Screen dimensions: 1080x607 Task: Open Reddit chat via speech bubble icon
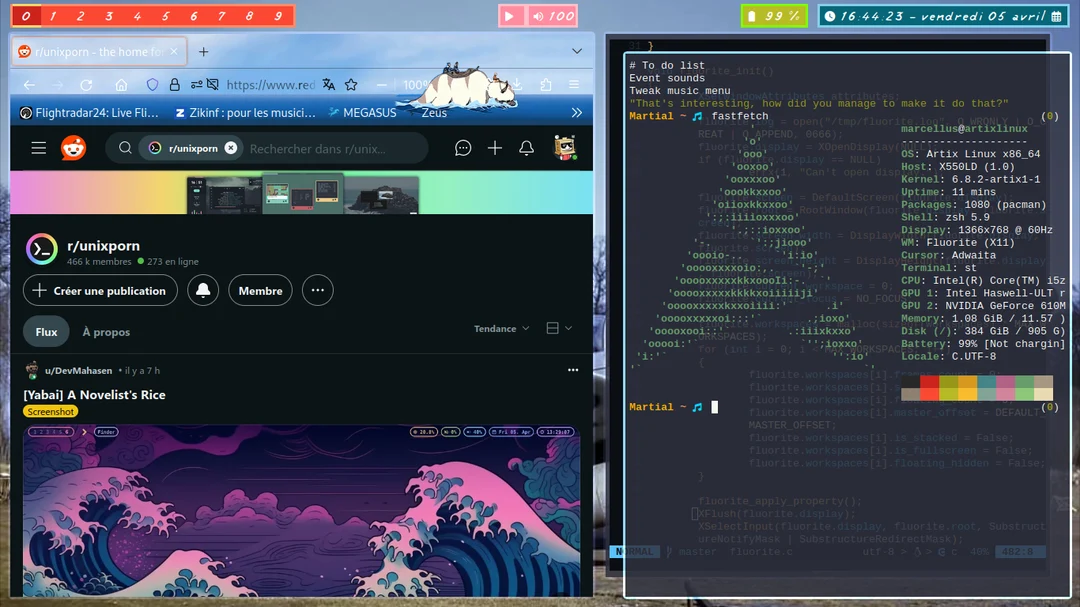coord(462,147)
